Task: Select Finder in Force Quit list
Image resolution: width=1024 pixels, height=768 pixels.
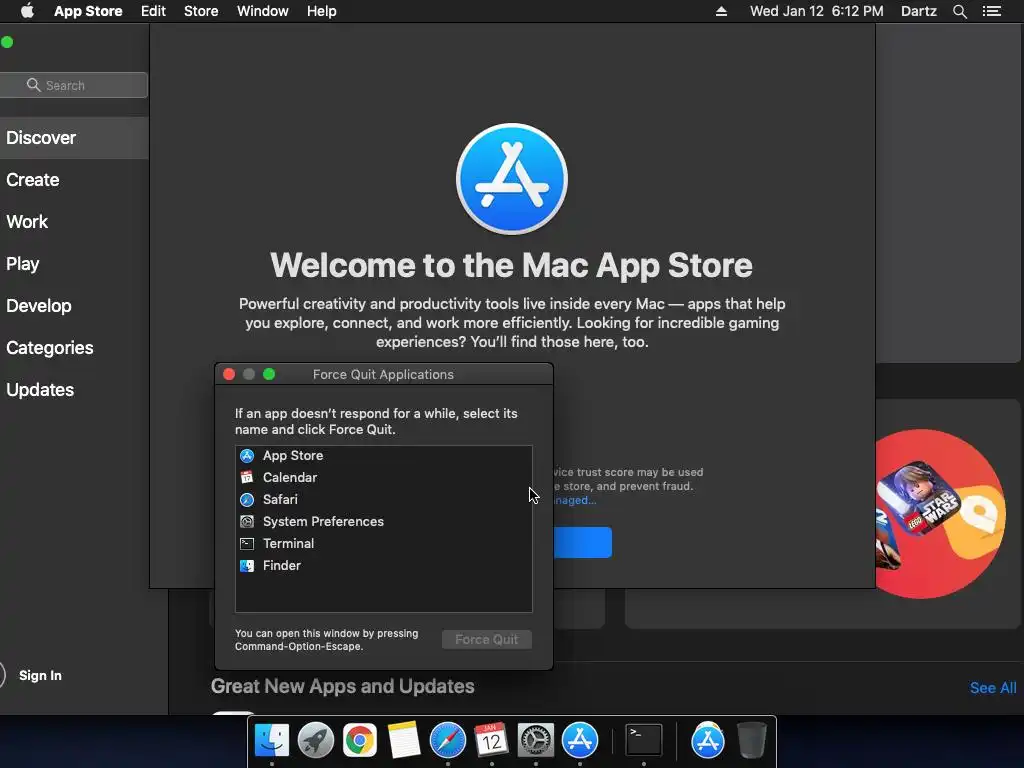Action: click(x=383, y=566)
